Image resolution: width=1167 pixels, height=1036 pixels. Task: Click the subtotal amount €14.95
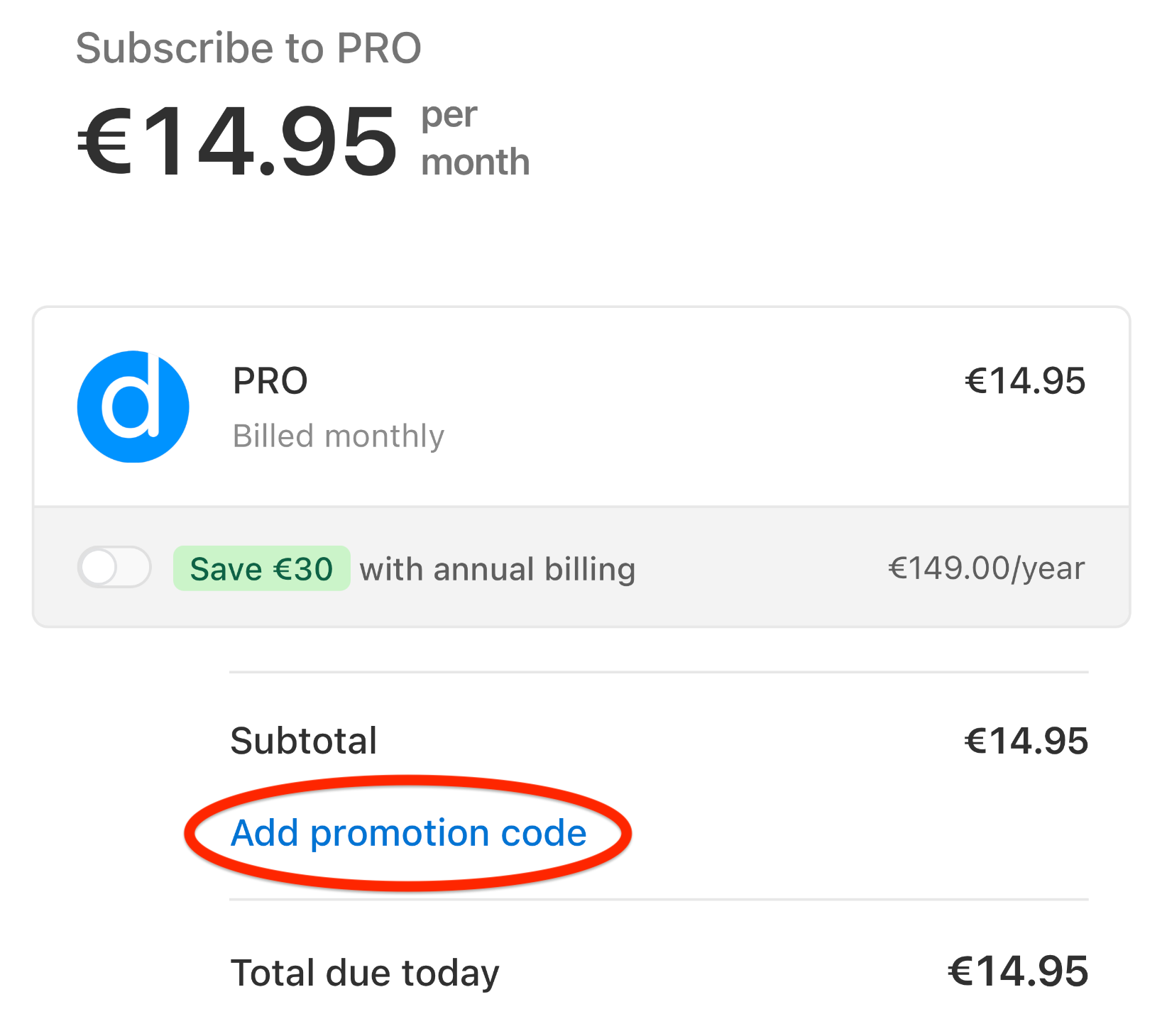point(1026,741)
